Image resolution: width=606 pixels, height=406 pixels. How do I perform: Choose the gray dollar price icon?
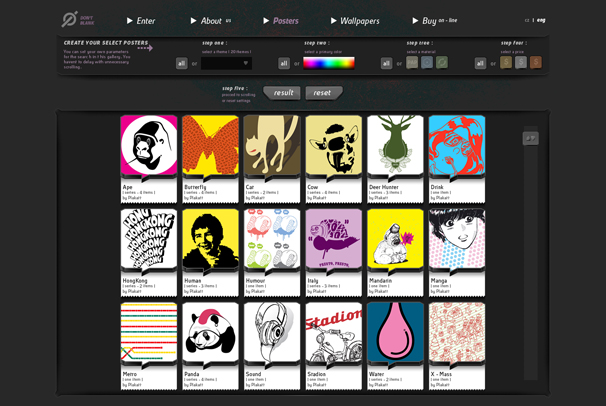pyautogui.click(x=520, y=63)
